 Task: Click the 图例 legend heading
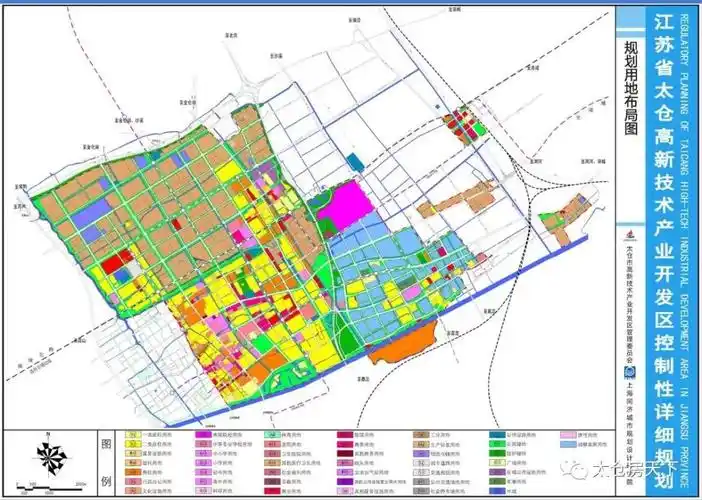click(x=107, y=455)
